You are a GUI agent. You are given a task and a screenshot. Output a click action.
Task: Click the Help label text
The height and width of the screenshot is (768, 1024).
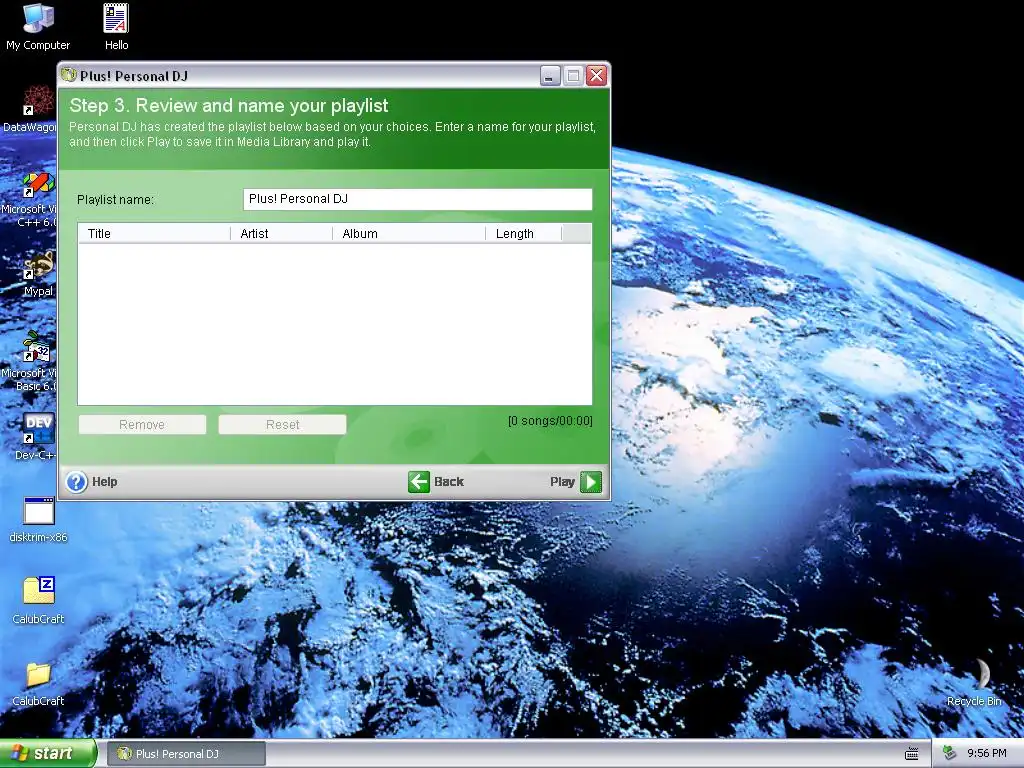[104, 482]
